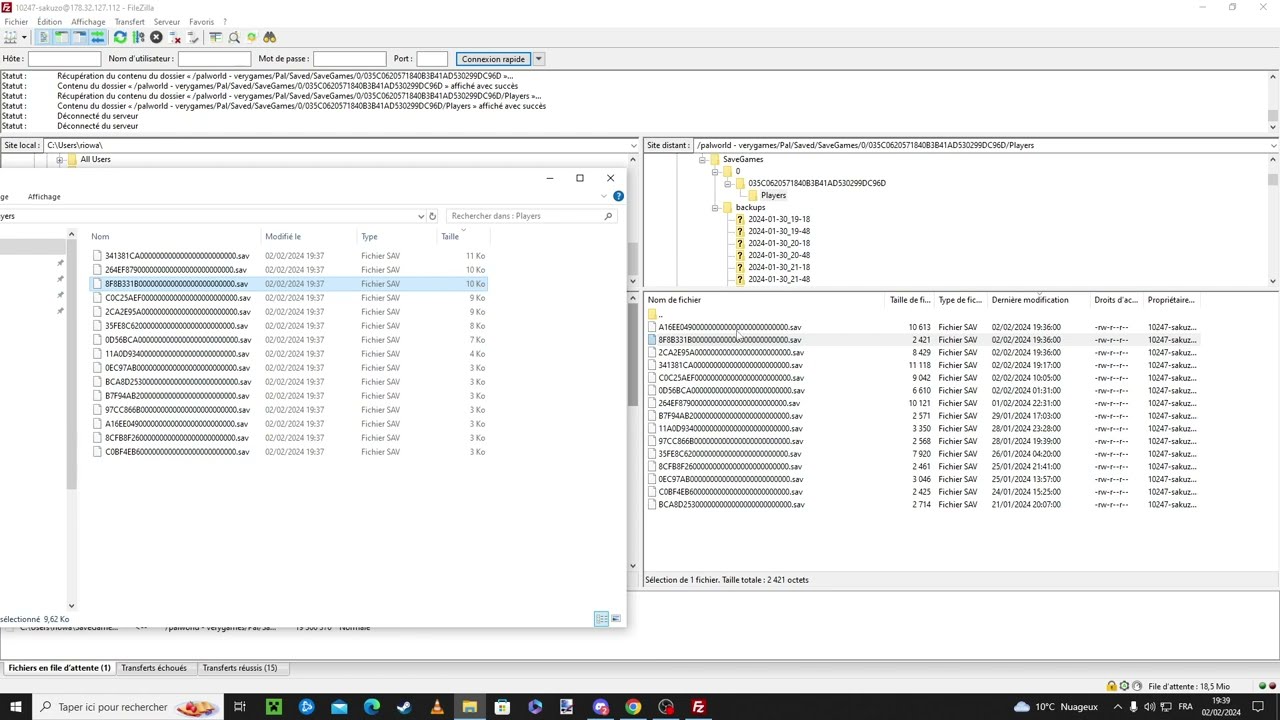Toggle the remote directory tree display
This screenshot has width=1280, height=720.
(79, 37)
